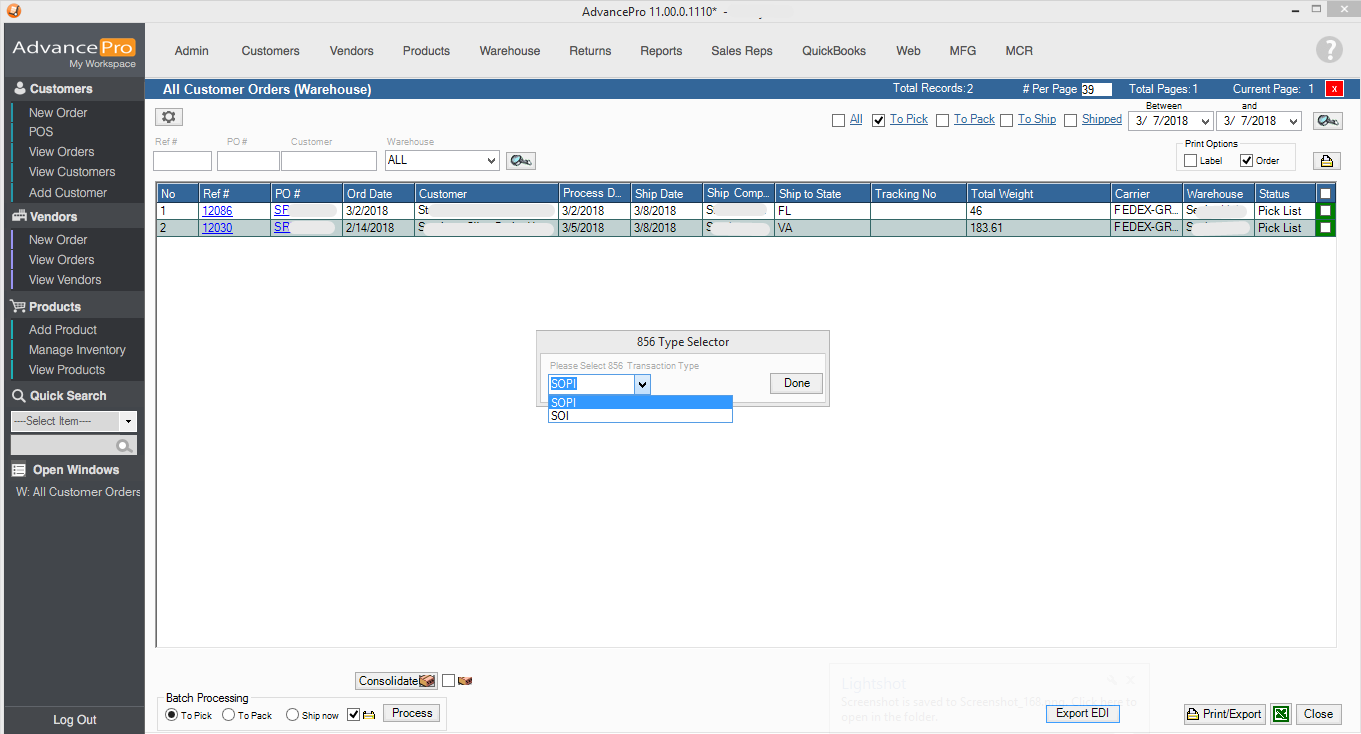Click the settings gear icon above filters
The image size is (1361, 734).
[x=168, y=118]
